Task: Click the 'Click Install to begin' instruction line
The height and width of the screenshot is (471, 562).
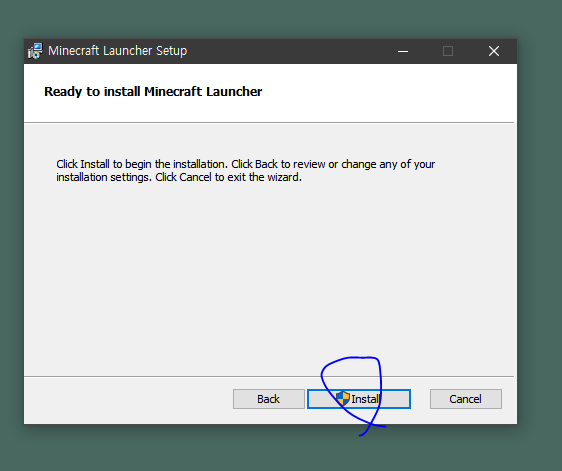Action: (x=246, y=164)
